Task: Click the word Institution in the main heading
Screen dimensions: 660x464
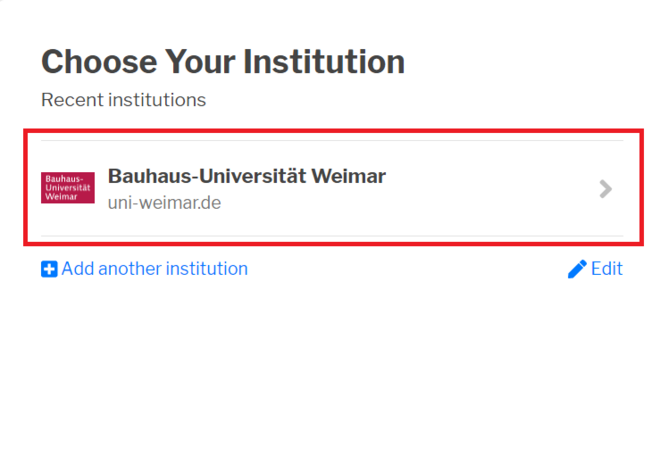Action: [x=324, y=62]
